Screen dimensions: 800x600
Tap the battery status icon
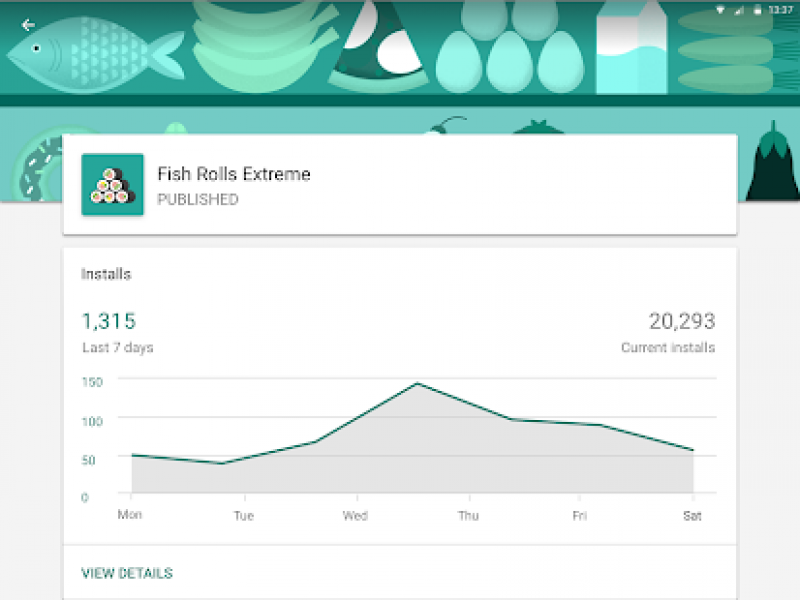[x=758, y=10]
